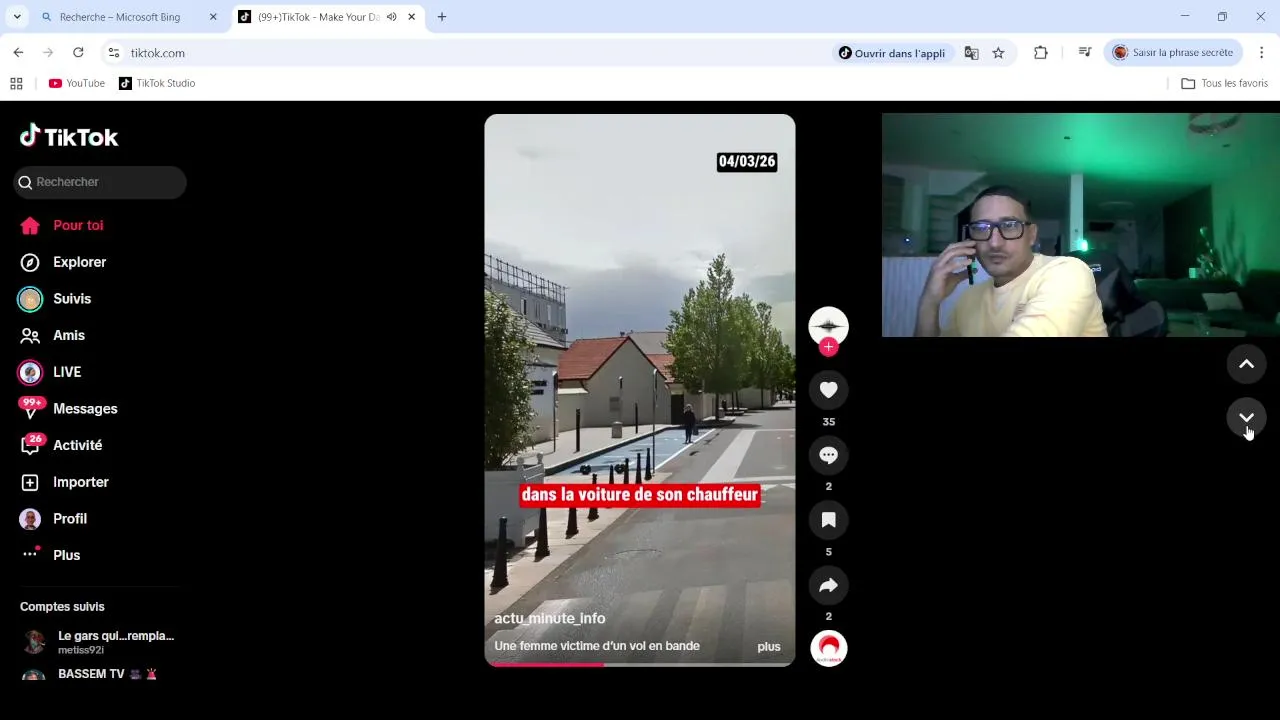Screen dimensions: 1280x720
Task: Open the YouTube bookmark
Action: pyautogui.click(x=77, y=83)
